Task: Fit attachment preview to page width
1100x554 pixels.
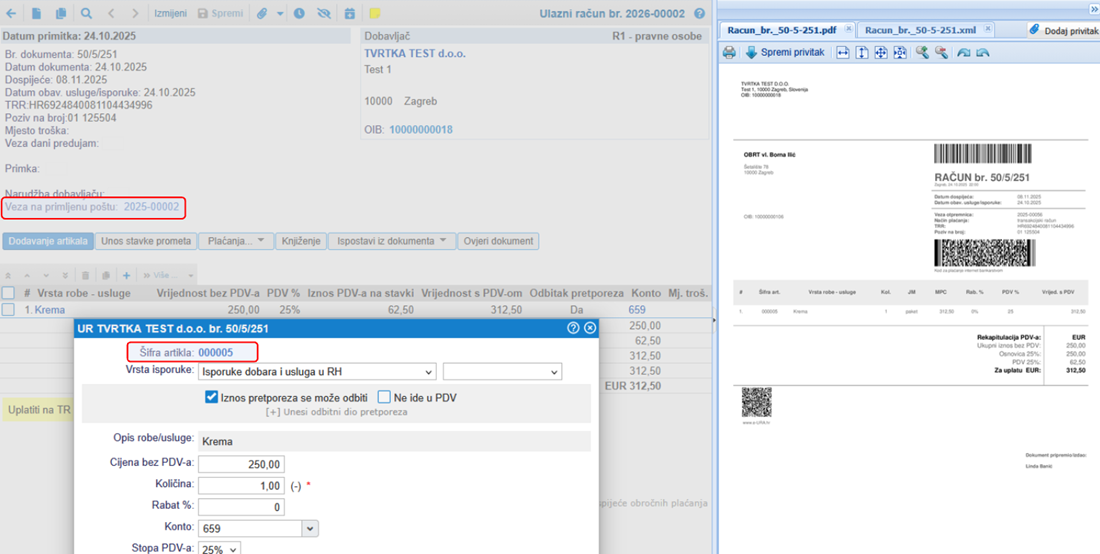Action: [843, 53]
